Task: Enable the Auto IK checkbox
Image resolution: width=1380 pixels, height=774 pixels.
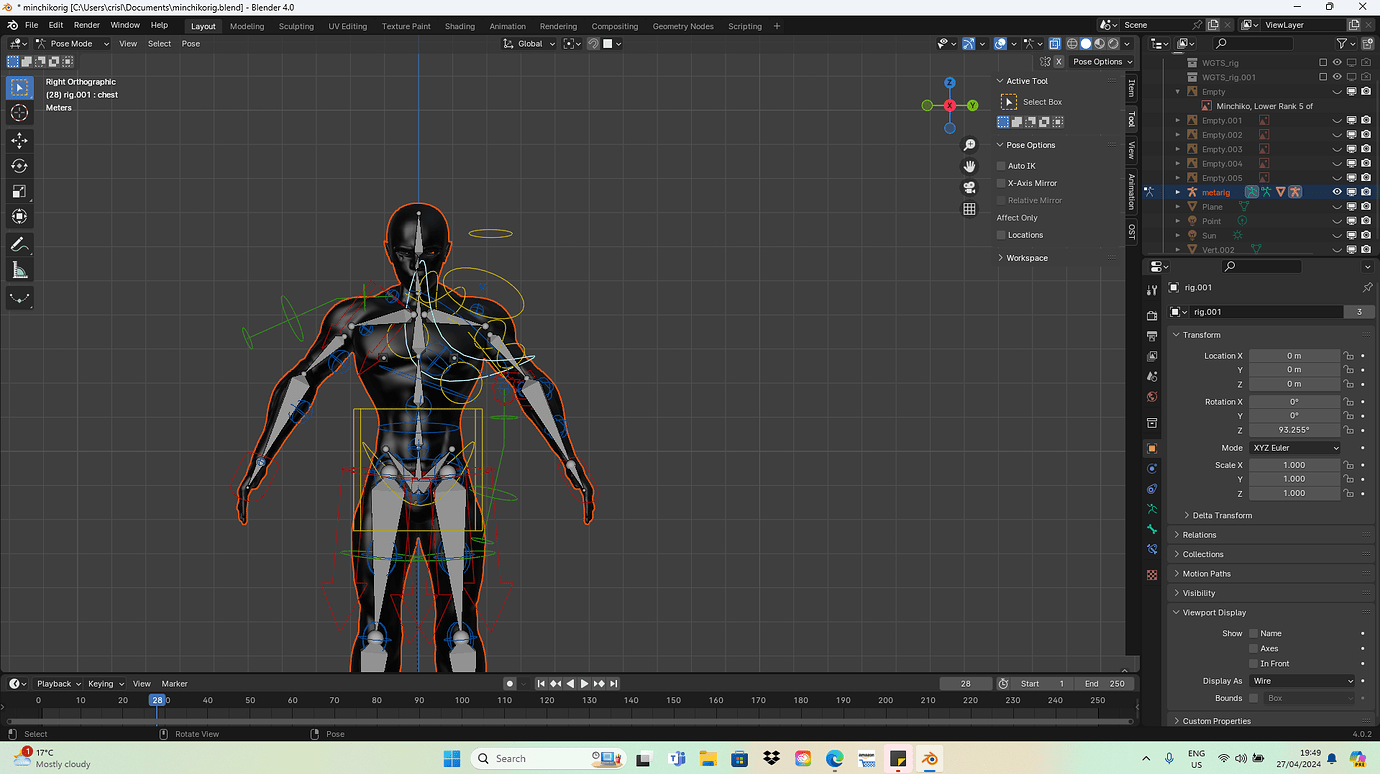Action: [x=1001, y=166]
